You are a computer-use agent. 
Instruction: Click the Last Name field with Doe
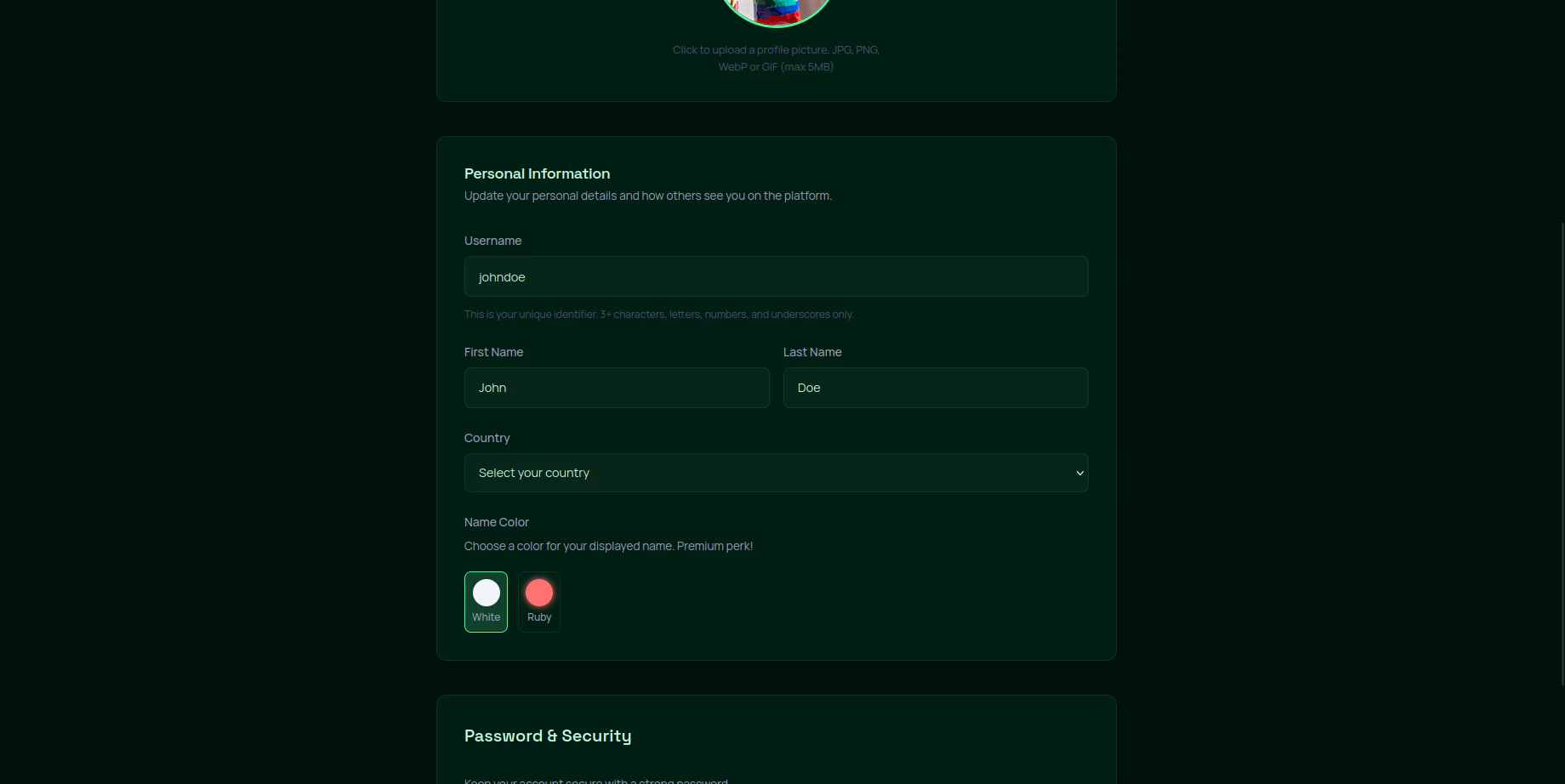coord(936,388)
